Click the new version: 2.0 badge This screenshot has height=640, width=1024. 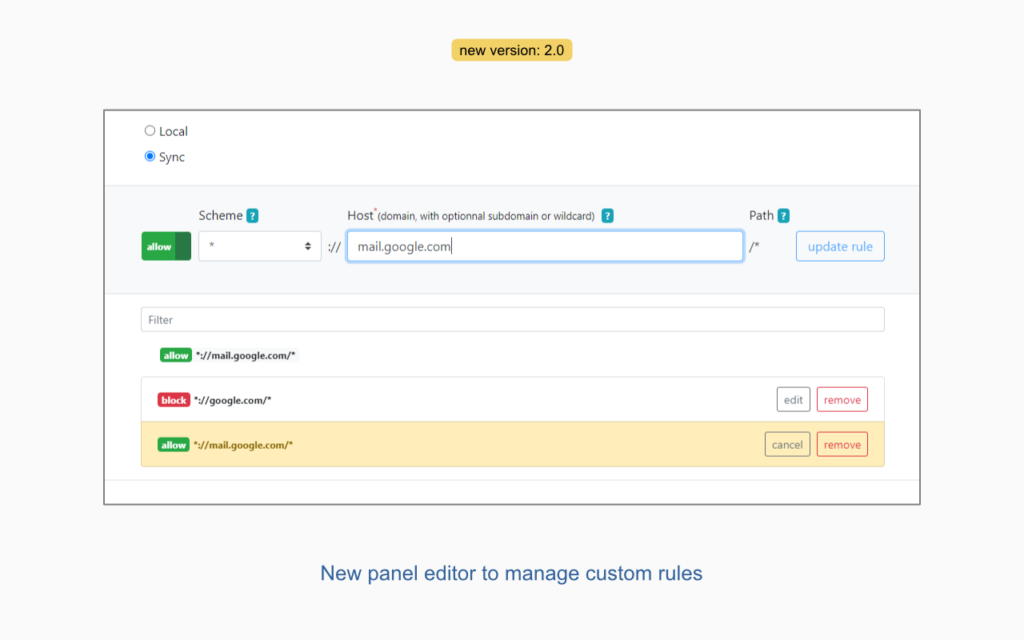pyautogui.click(x=512, y=50)
